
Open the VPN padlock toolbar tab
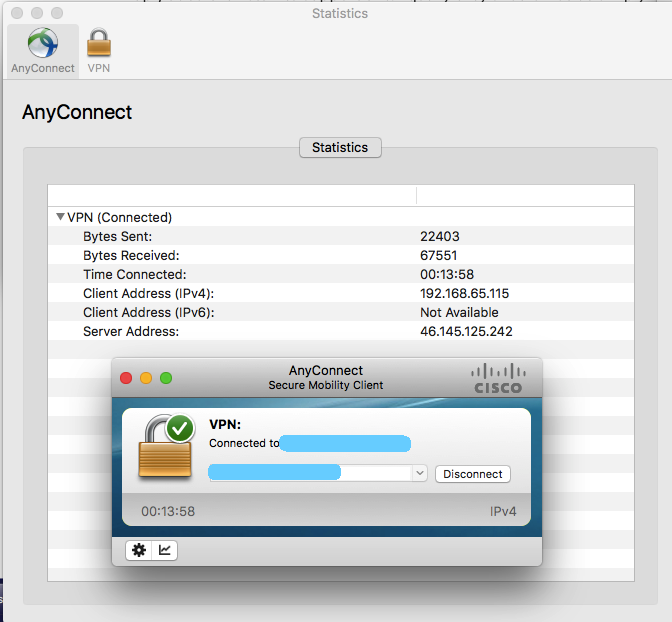99,51
